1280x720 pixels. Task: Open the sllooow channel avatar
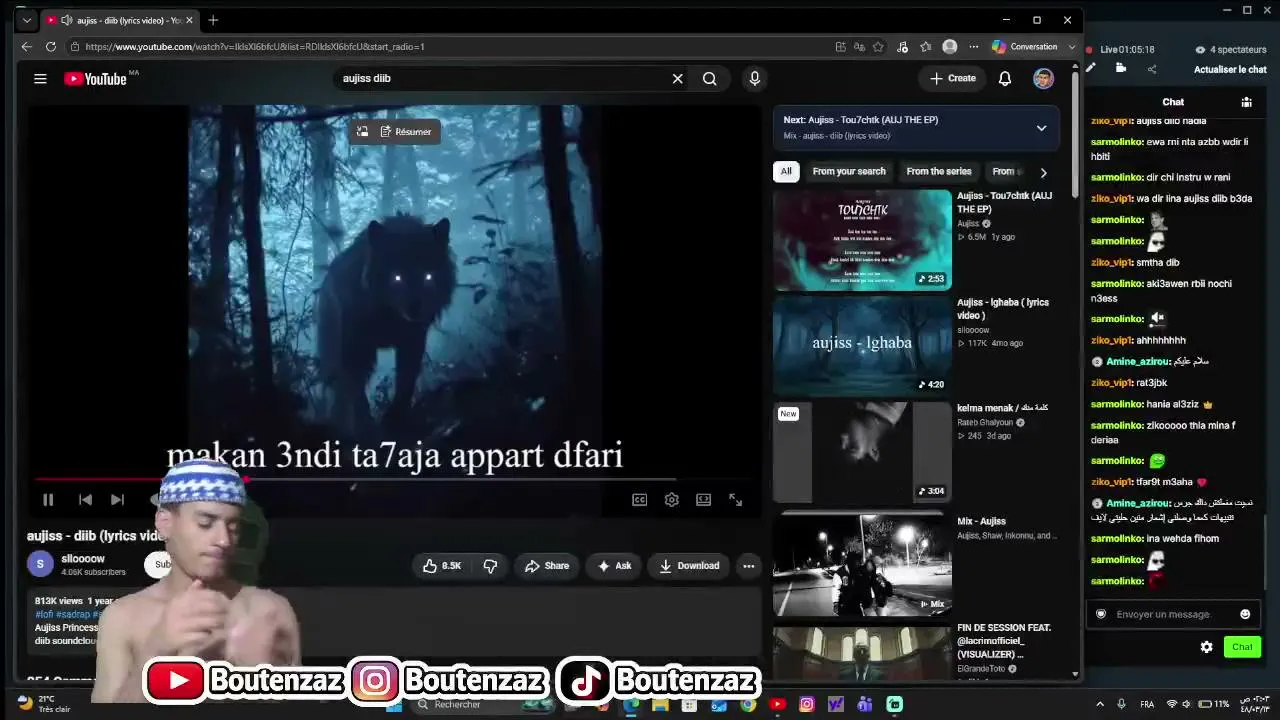(x=40, y=564)
